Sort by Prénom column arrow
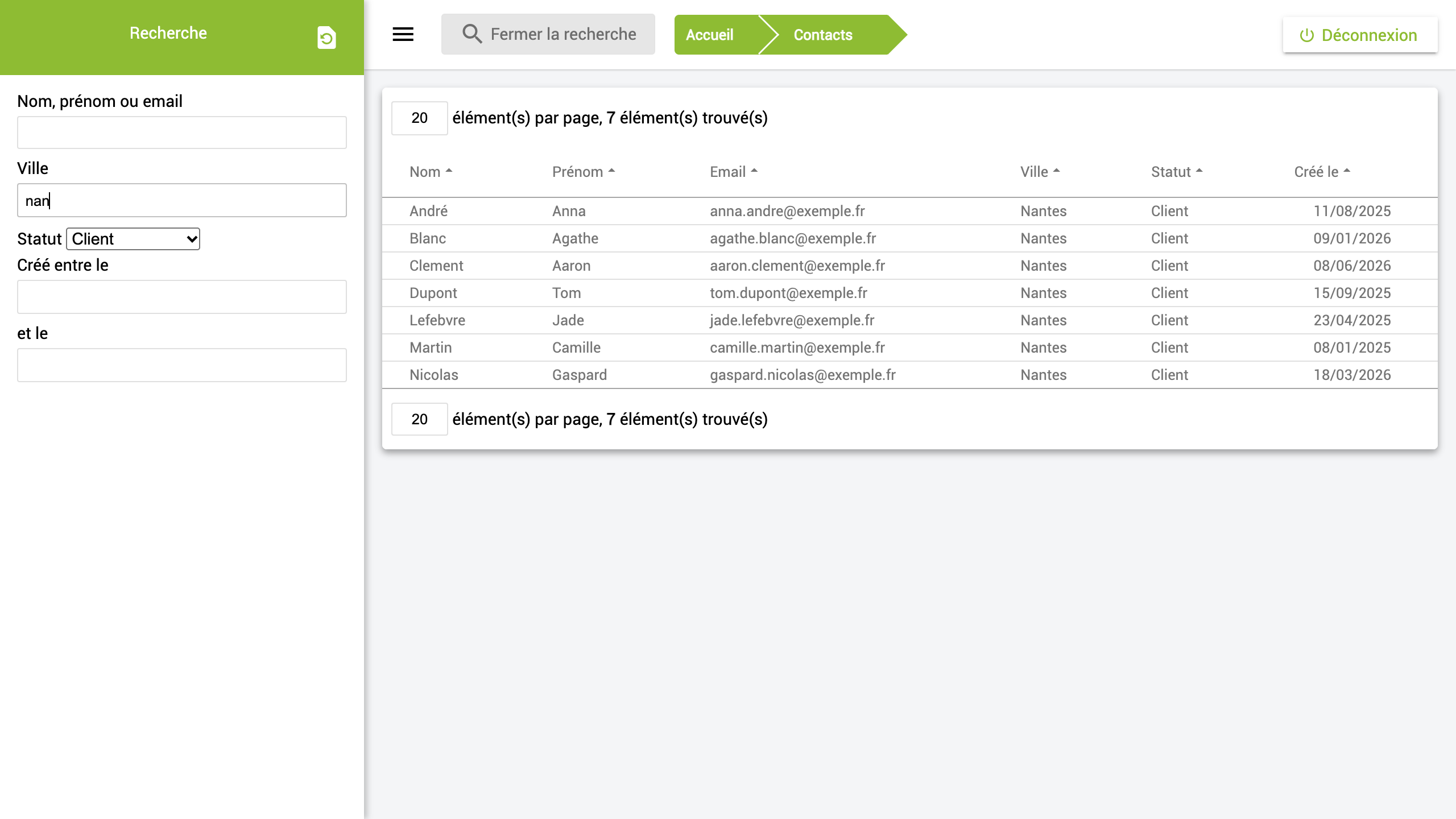This screenshot has height=819, width=1456. (x=611, y=171)
